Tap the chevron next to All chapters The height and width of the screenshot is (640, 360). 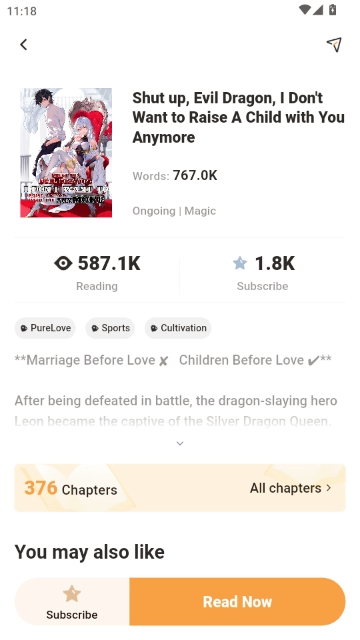(x=329, y=488)
